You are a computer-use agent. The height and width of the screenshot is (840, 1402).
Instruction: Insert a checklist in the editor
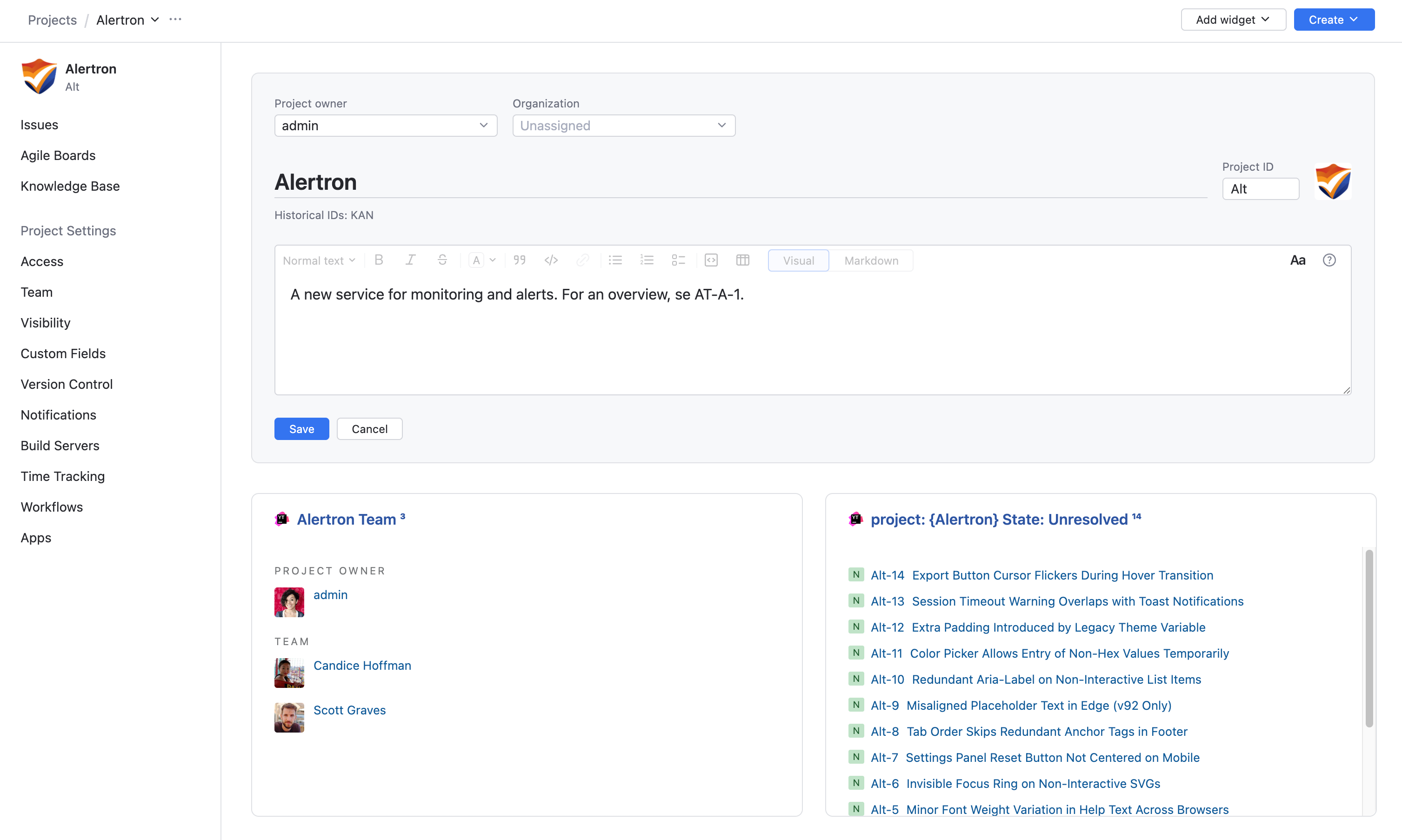coord(678,260)
